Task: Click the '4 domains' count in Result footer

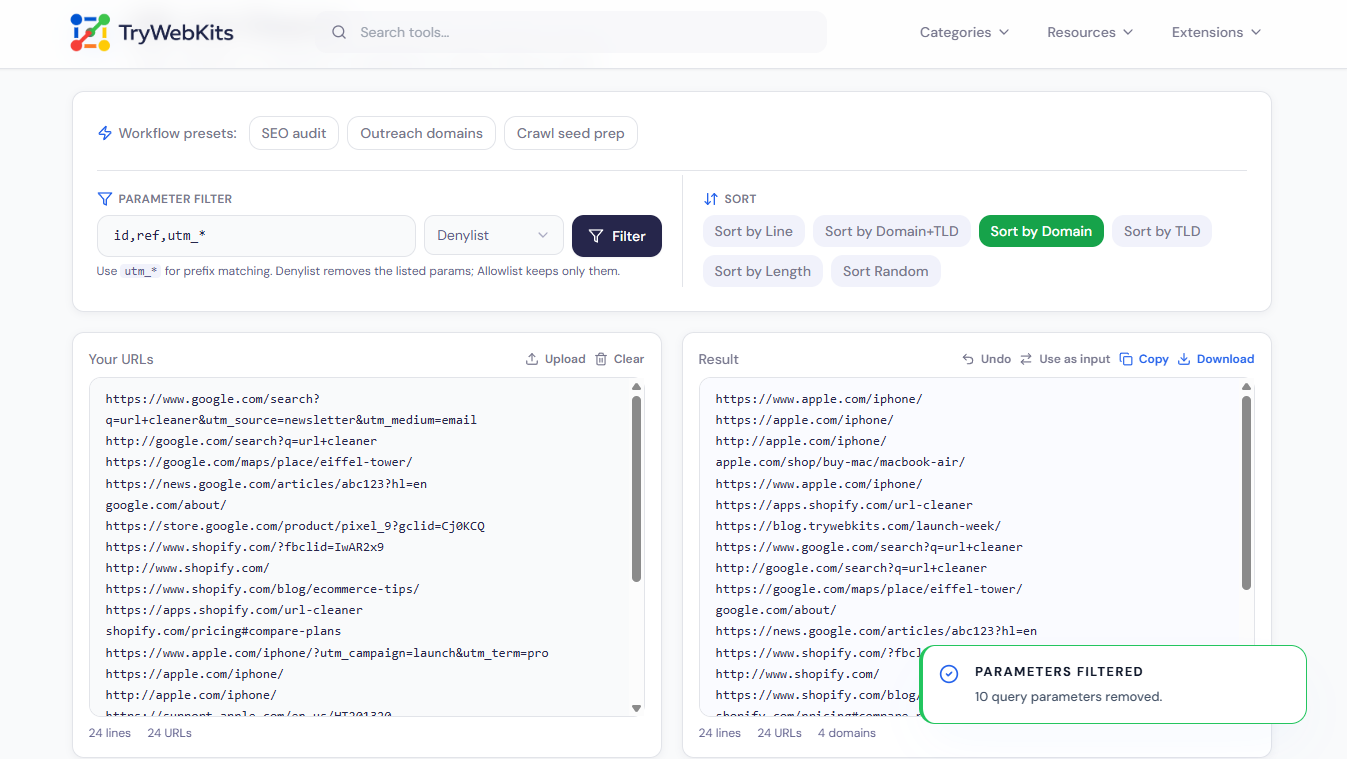Action: [846, 733]
